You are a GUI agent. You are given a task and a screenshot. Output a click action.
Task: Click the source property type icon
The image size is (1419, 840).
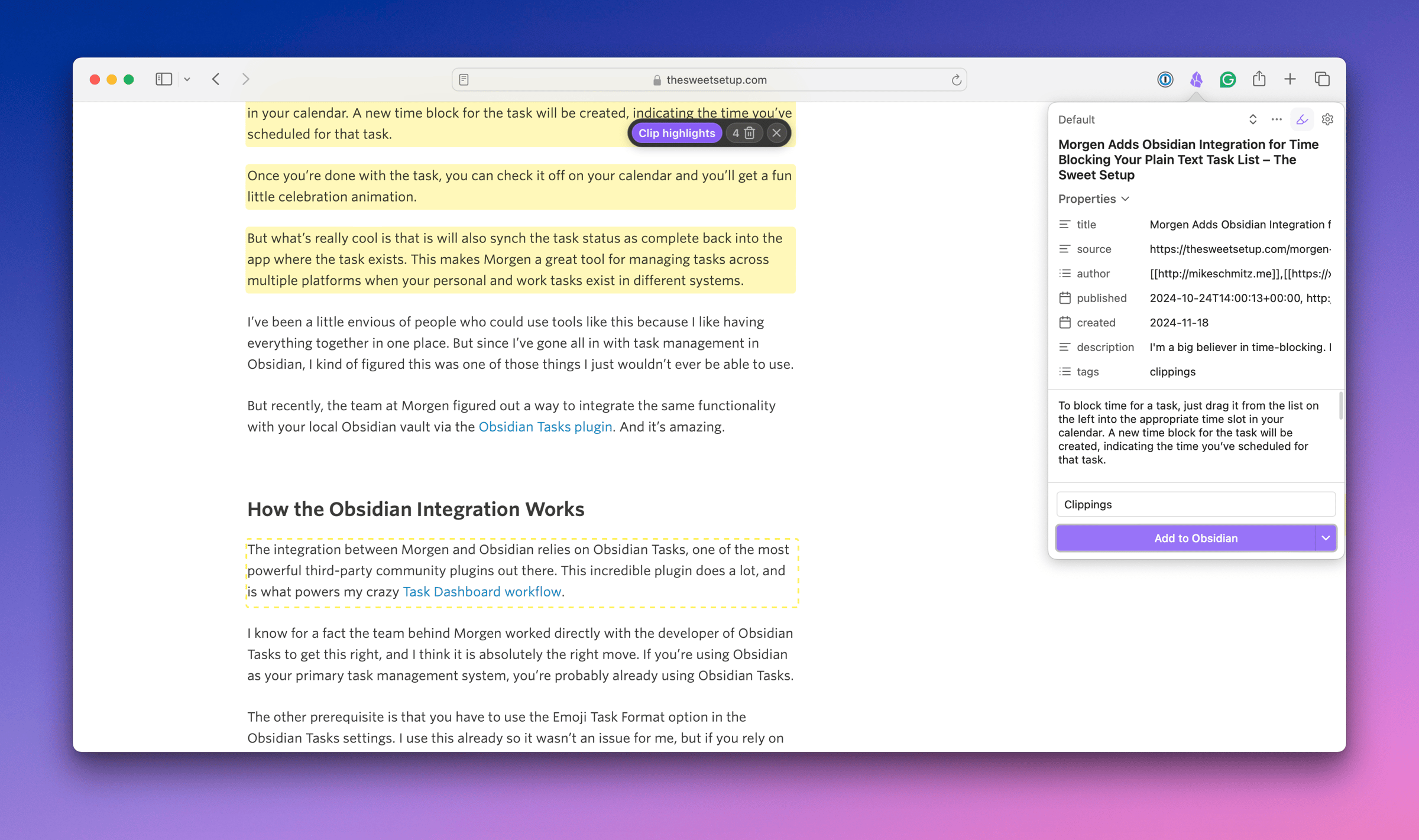pyautogui.click(x=1065, y=249)
